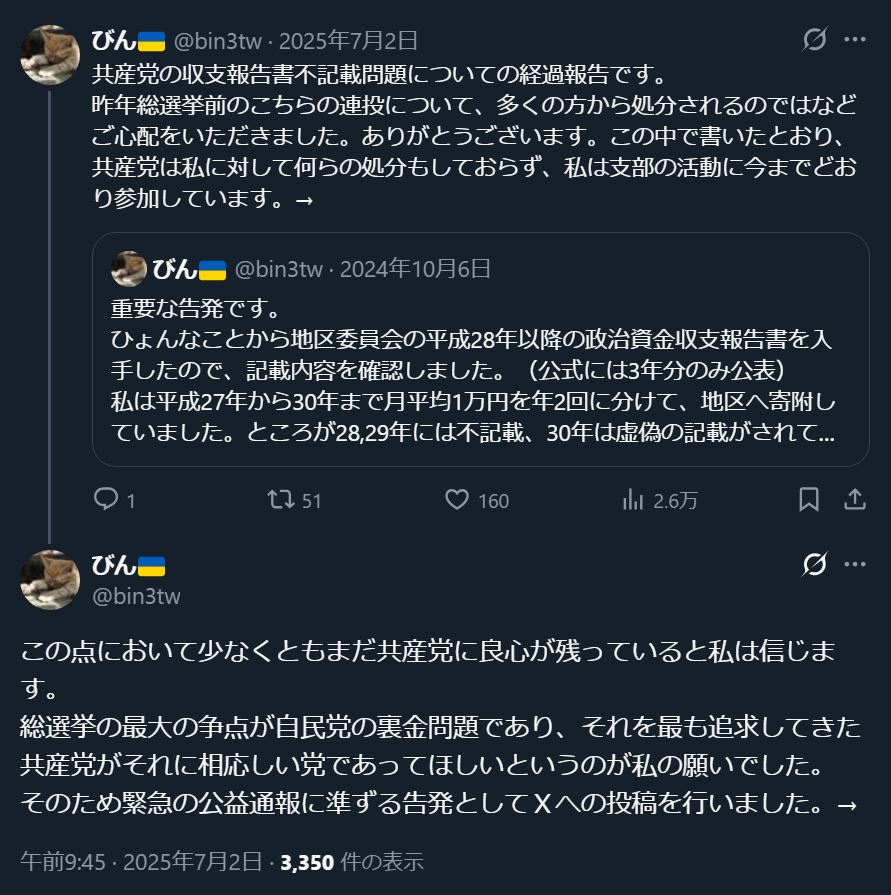The width and height of the screenshot is (891, 895).
Task: Click the びん display name on second post
Action: tap(113, 566)
